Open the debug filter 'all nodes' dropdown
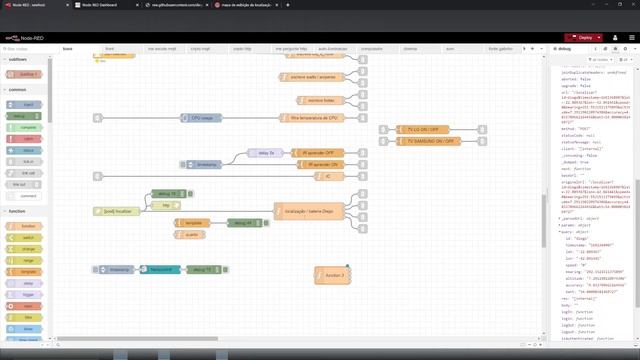This screenshot has height=360, width=640. pos(600,60)
